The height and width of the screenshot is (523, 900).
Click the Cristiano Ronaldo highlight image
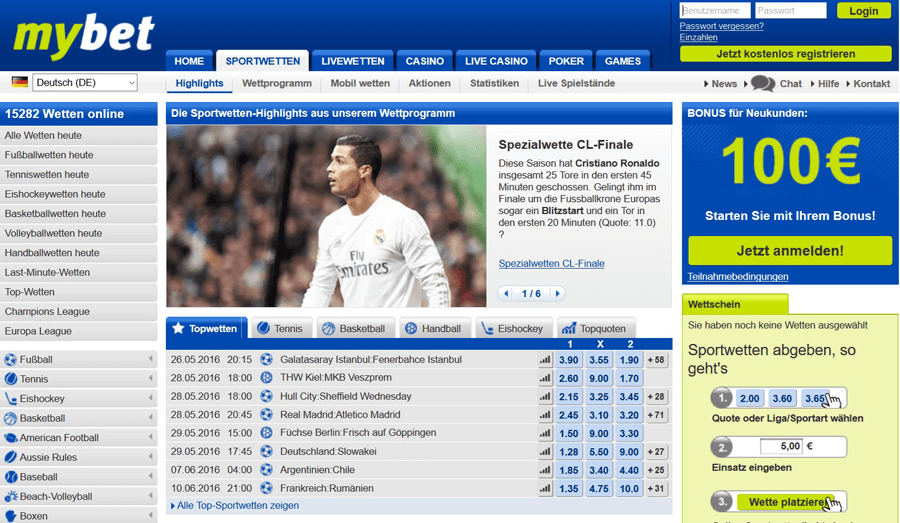point(326,216)
